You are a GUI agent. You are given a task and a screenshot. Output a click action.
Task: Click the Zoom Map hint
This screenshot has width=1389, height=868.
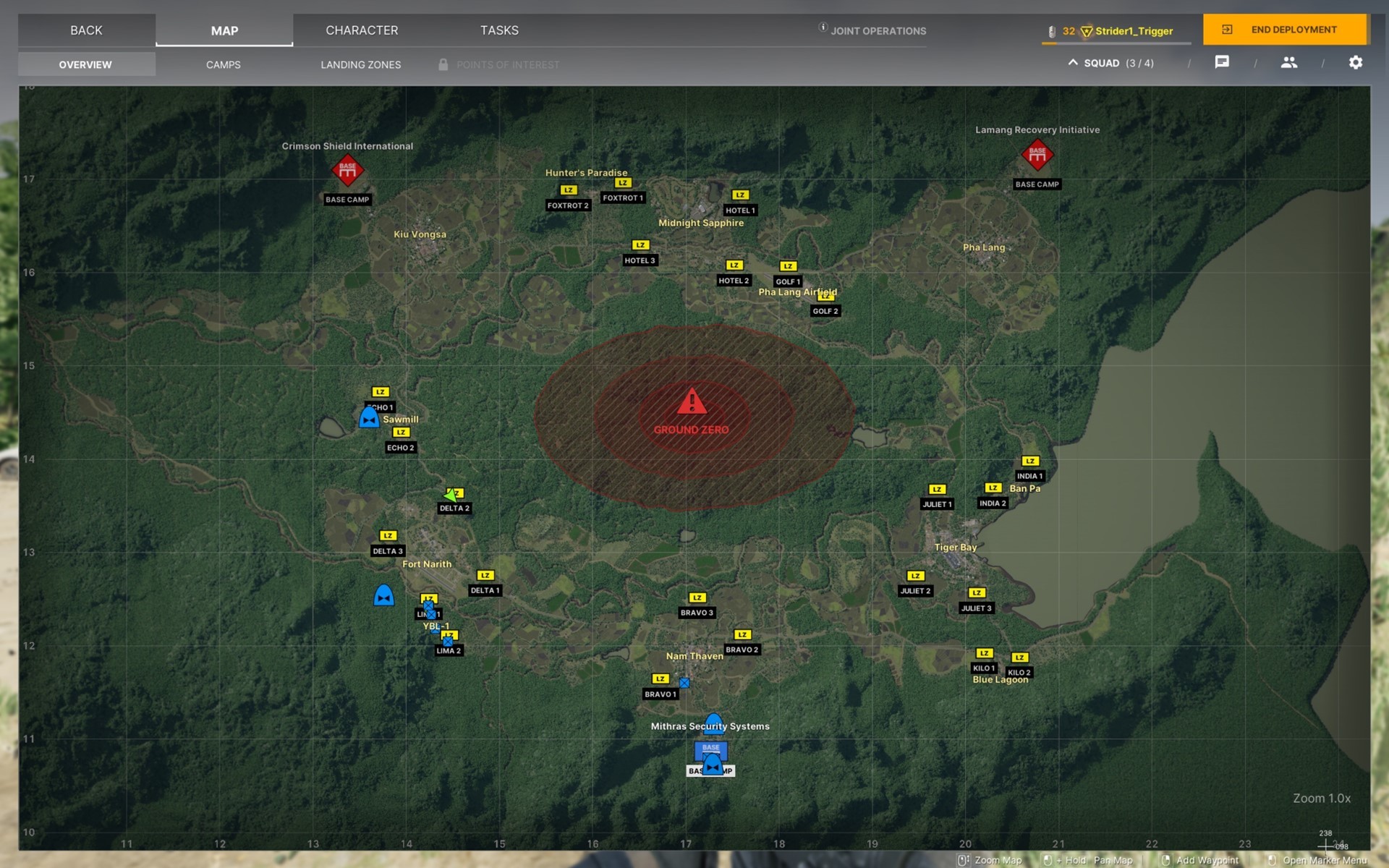pyautogui.click(x=990, y=860)
